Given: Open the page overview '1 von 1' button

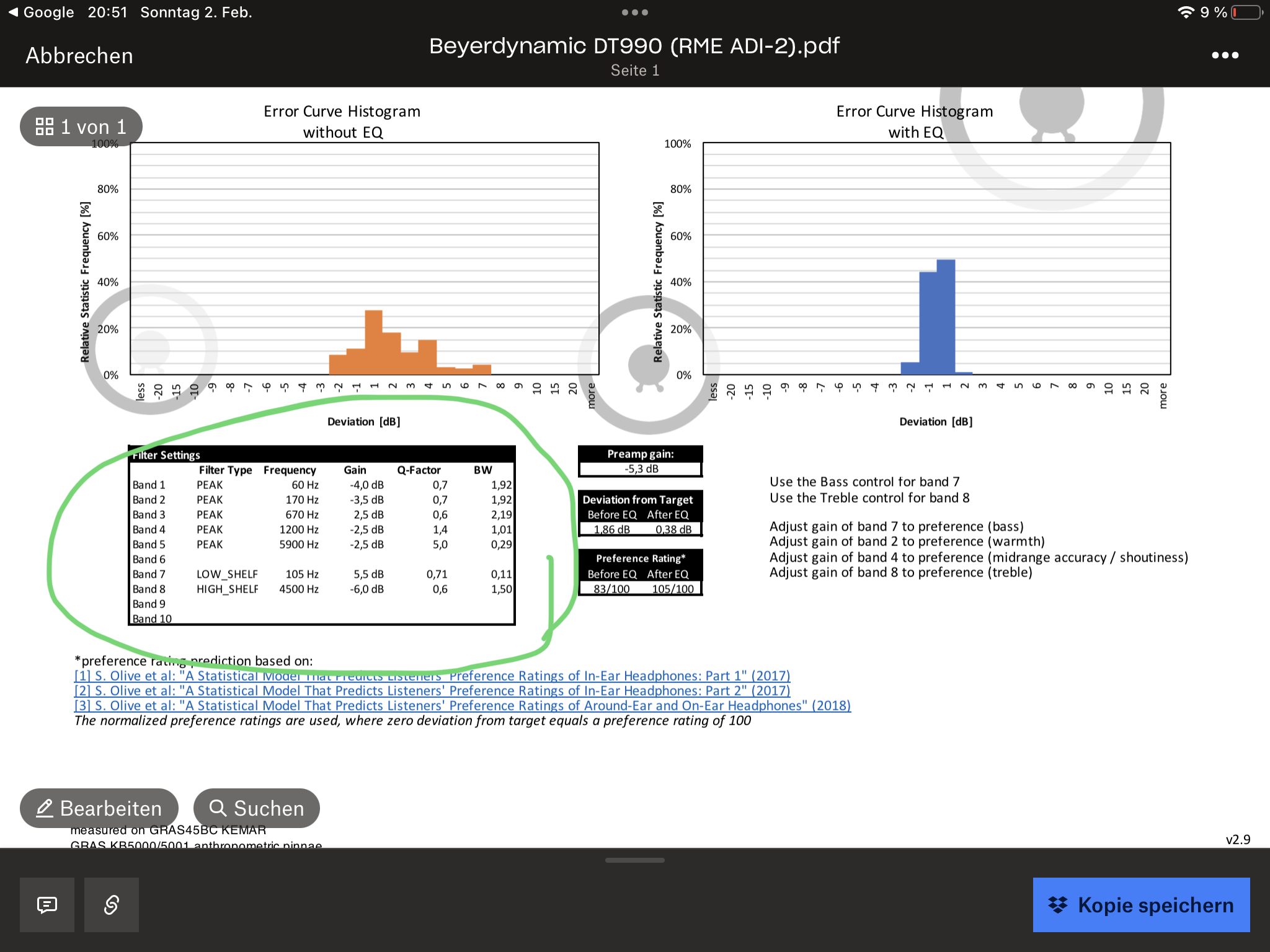Looking at the screenshot, I should click(81, 127).
